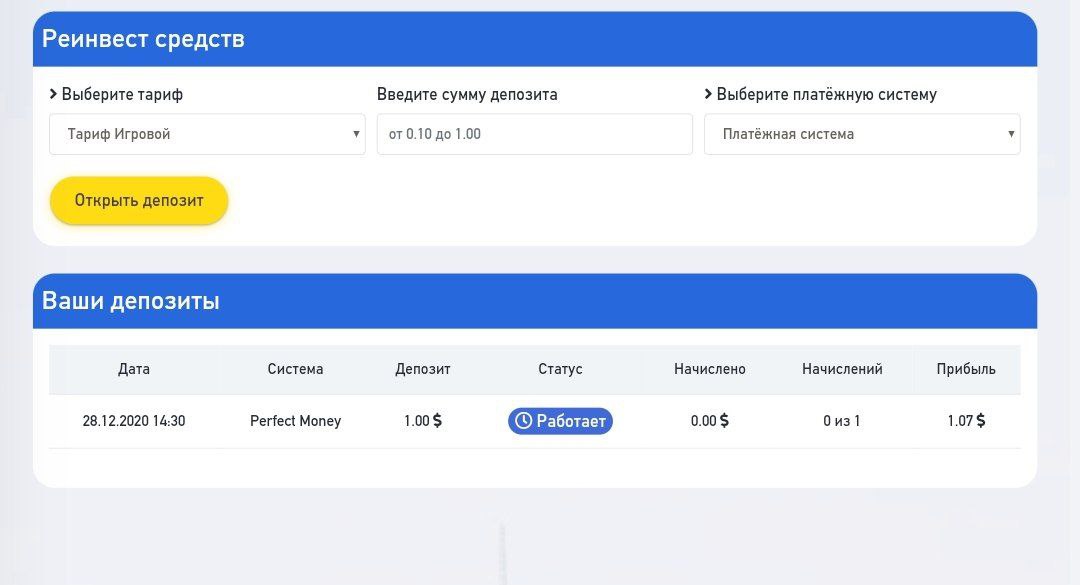Click the clock icon in Работает badge
Screen dimensions: 1080x585
click(x=523, y=420)
